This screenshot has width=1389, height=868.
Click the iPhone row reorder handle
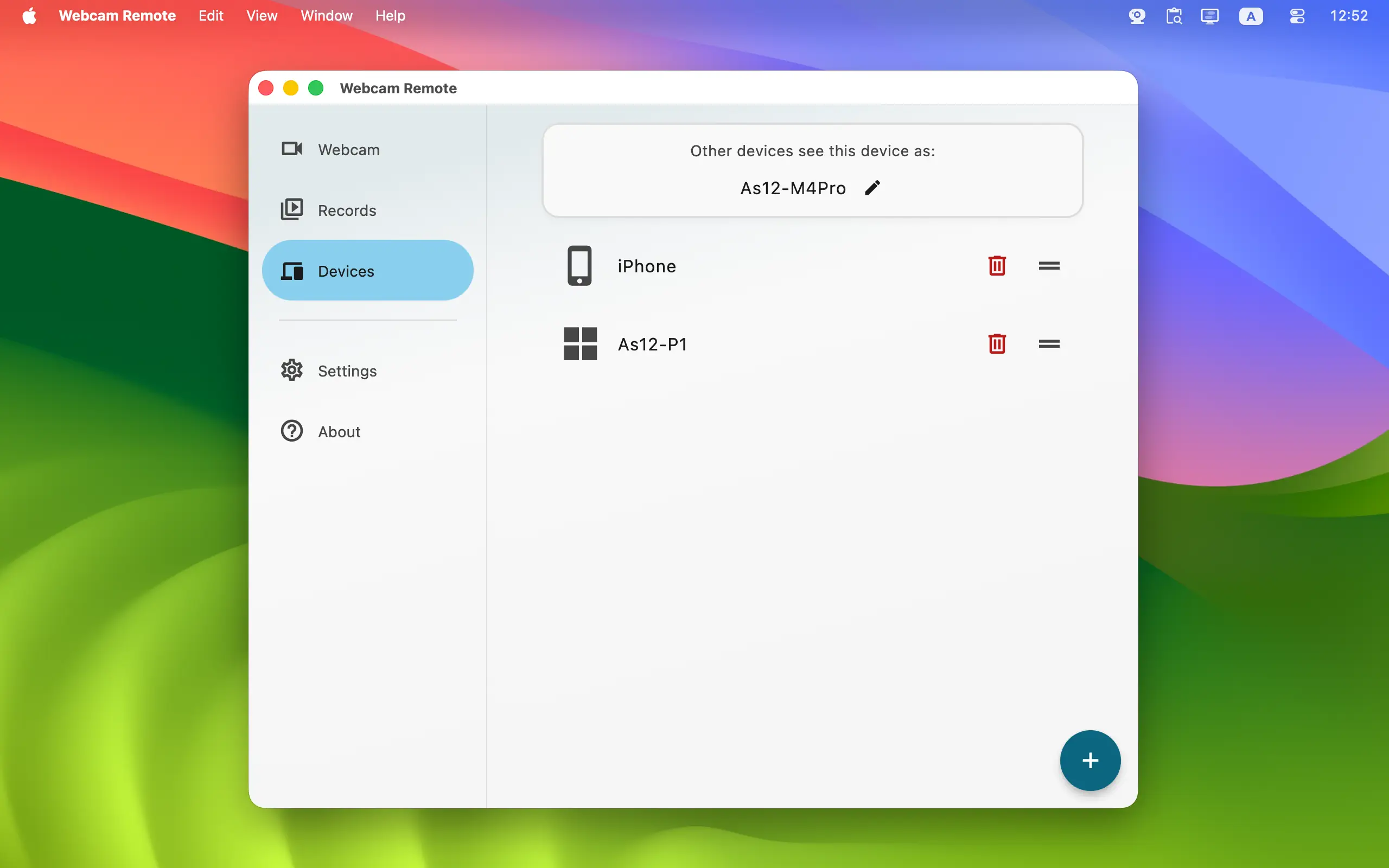[1049, 266]
